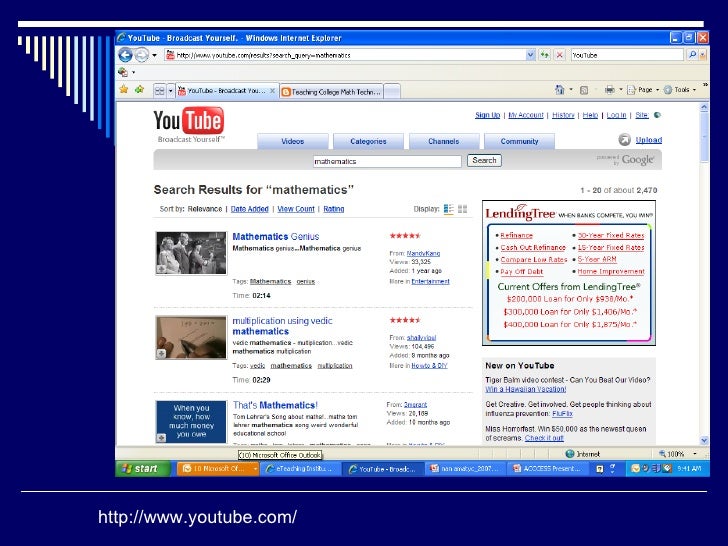728x546 pixels.
Task: Click the Quick Tabs icon
Action: click(160, 91)
